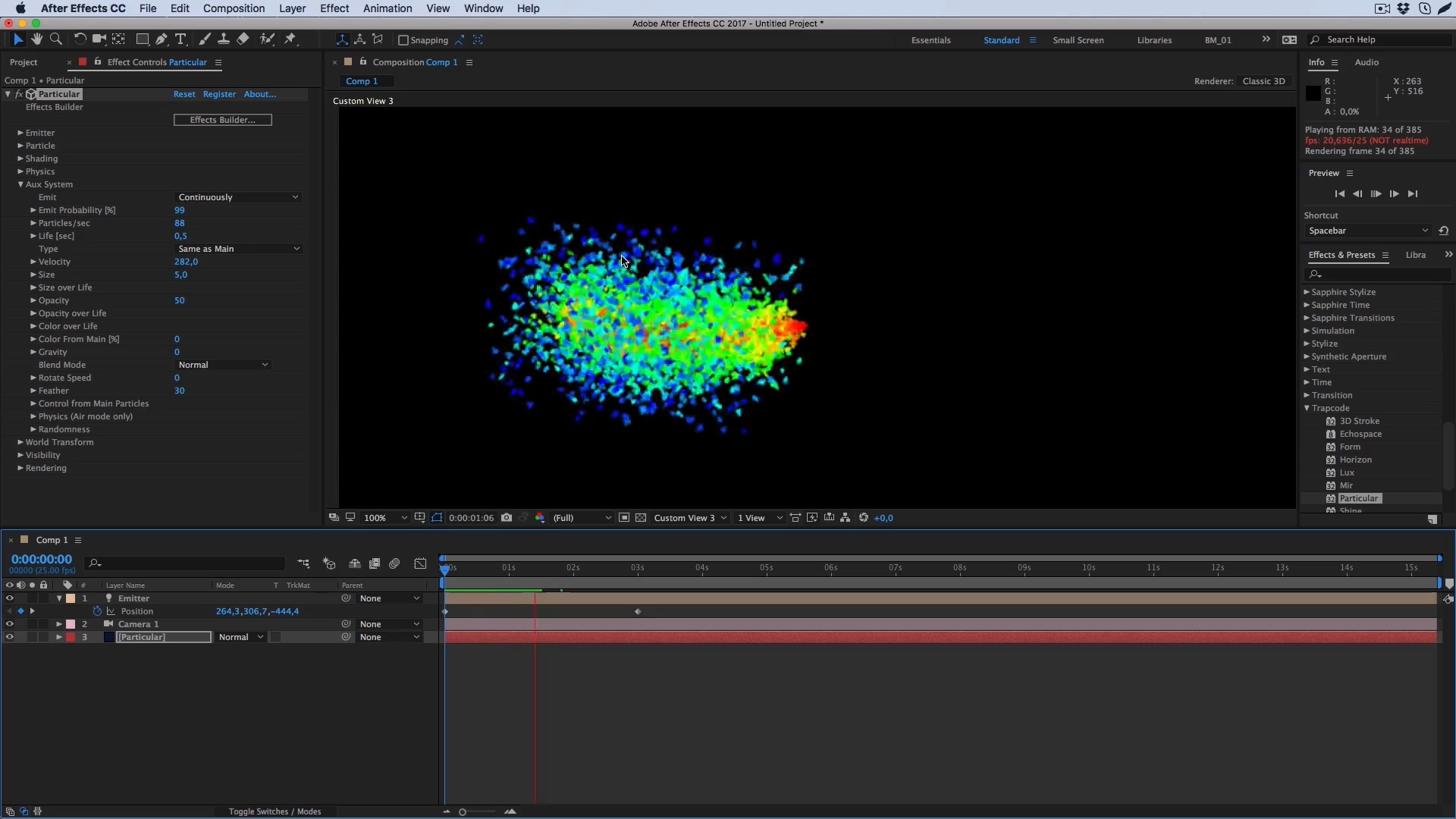Select the Puppet Pin tool
Screen dimensions: 1456x819
[290, 39]
